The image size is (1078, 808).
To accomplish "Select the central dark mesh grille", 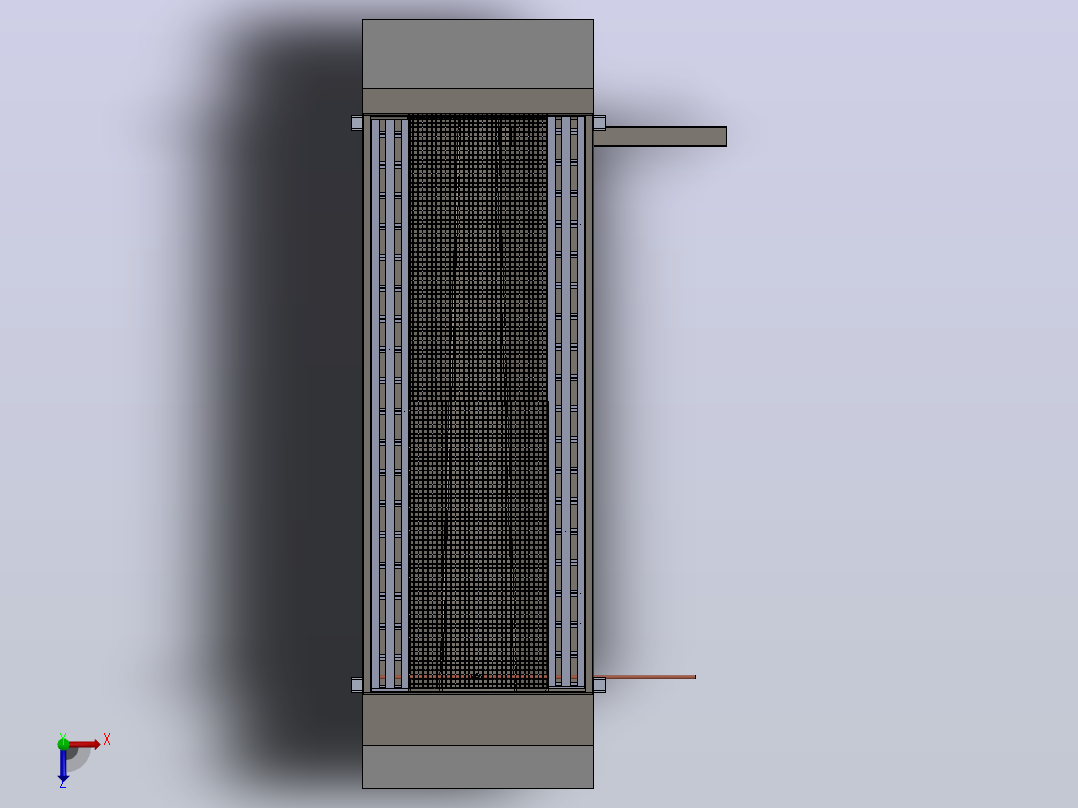I will [x=478, y=402].
